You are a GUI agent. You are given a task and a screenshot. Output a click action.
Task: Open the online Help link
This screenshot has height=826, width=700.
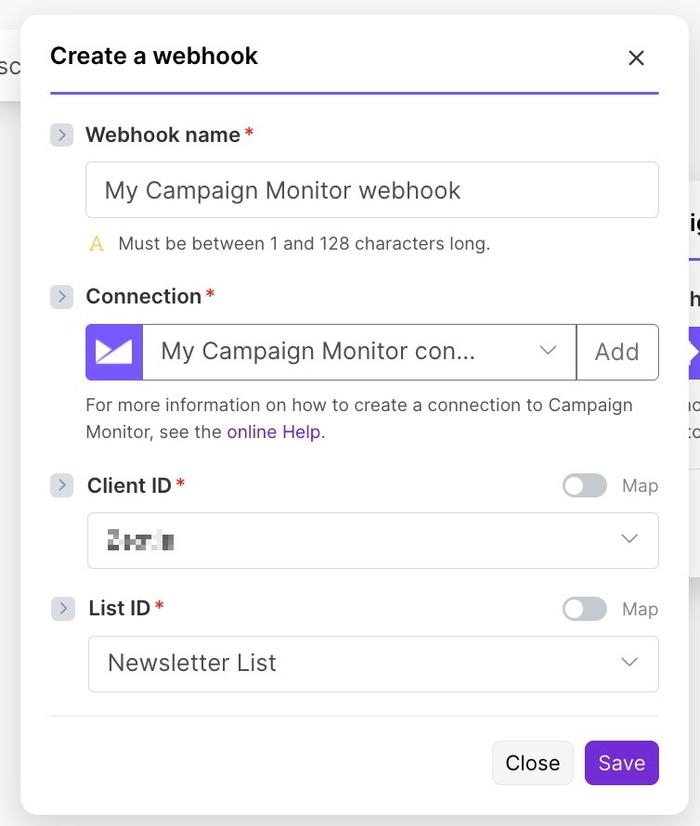(x=272, y=431)
